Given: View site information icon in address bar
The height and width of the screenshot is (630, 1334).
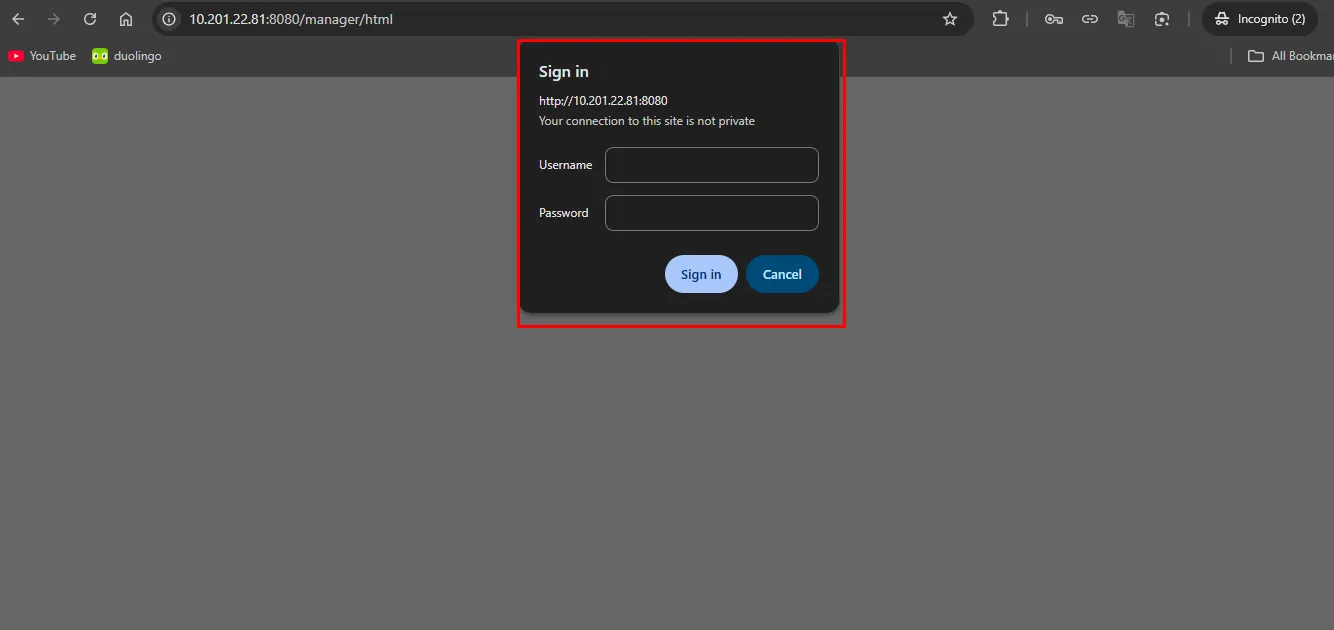Looking at the screenshot, I should pyautogui.click(x=170, y=19).
